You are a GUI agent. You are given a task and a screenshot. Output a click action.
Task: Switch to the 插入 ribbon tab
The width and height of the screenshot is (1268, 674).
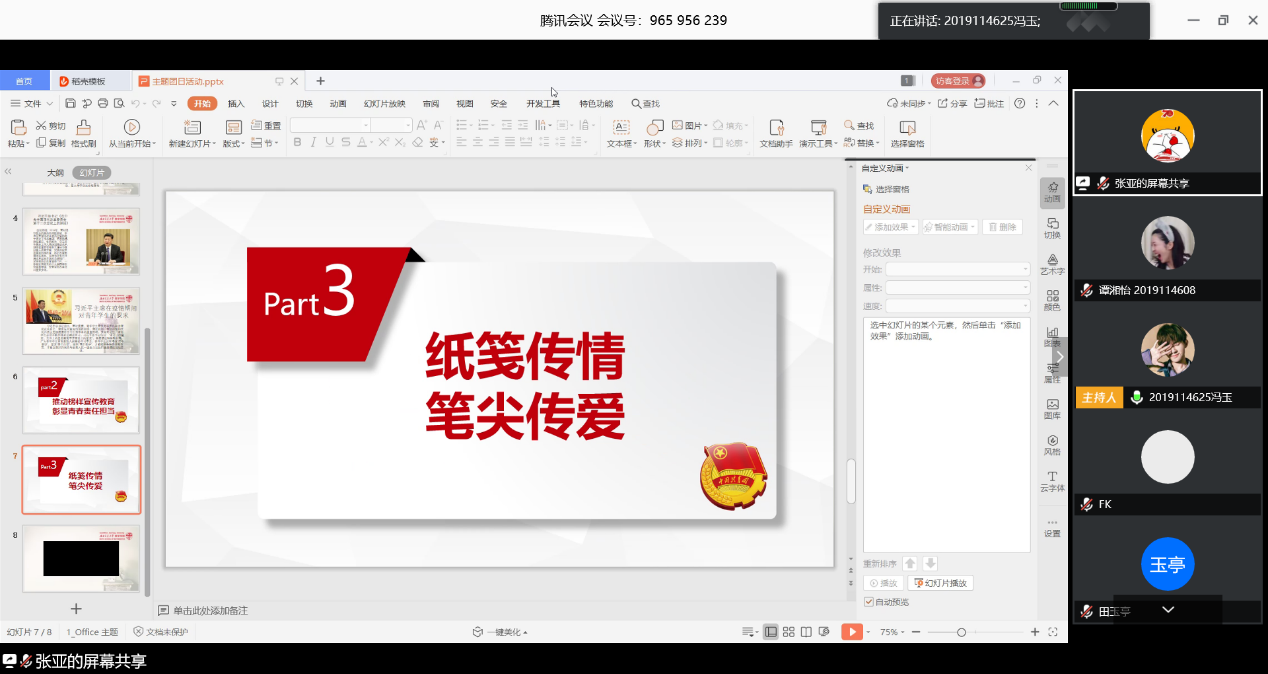click(x=236, y=103)
